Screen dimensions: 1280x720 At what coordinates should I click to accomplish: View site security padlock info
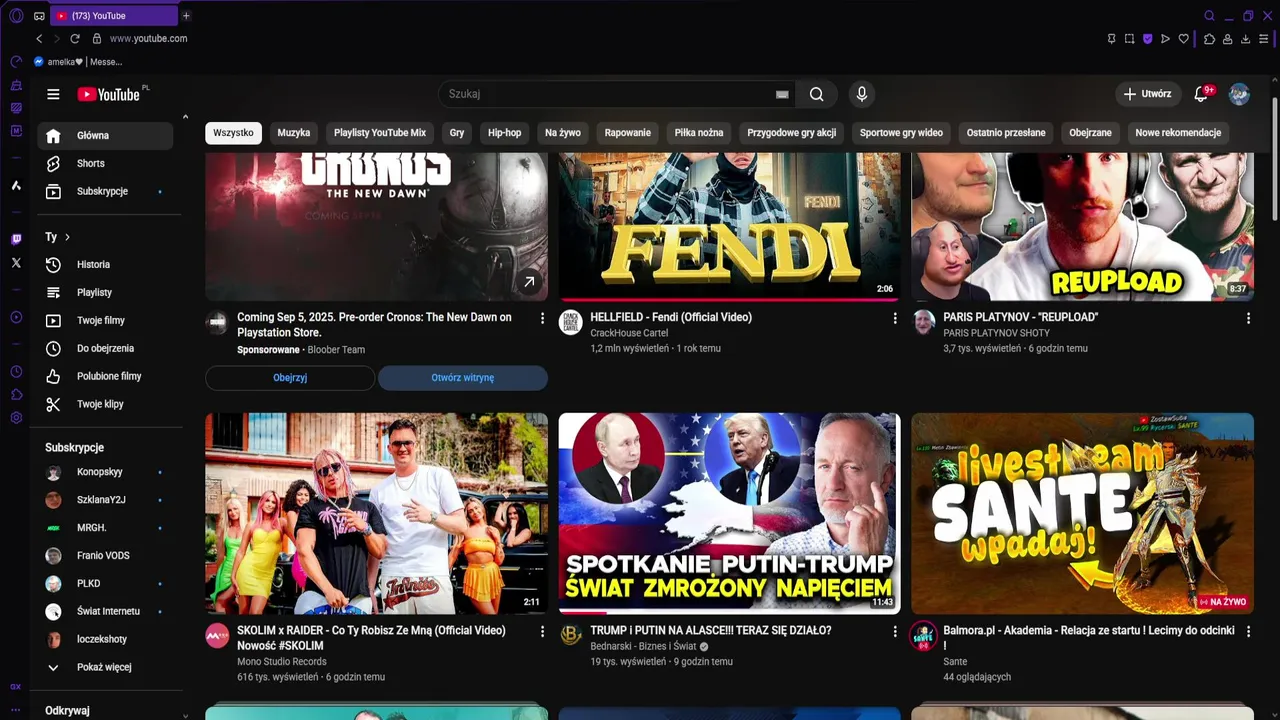pyautogui.click(x=97, y=38)
